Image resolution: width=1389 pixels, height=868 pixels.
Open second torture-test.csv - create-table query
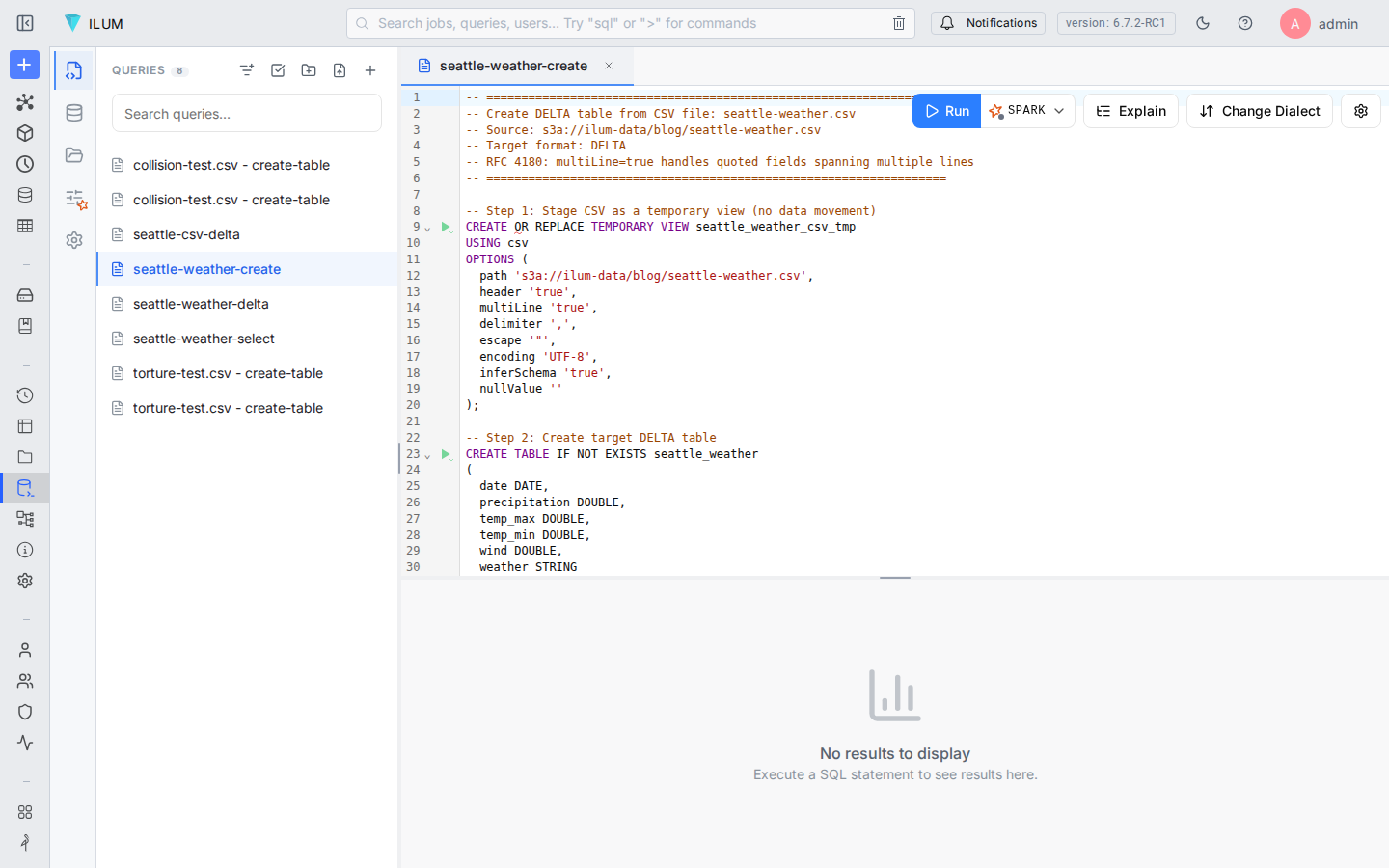(247, 408)
